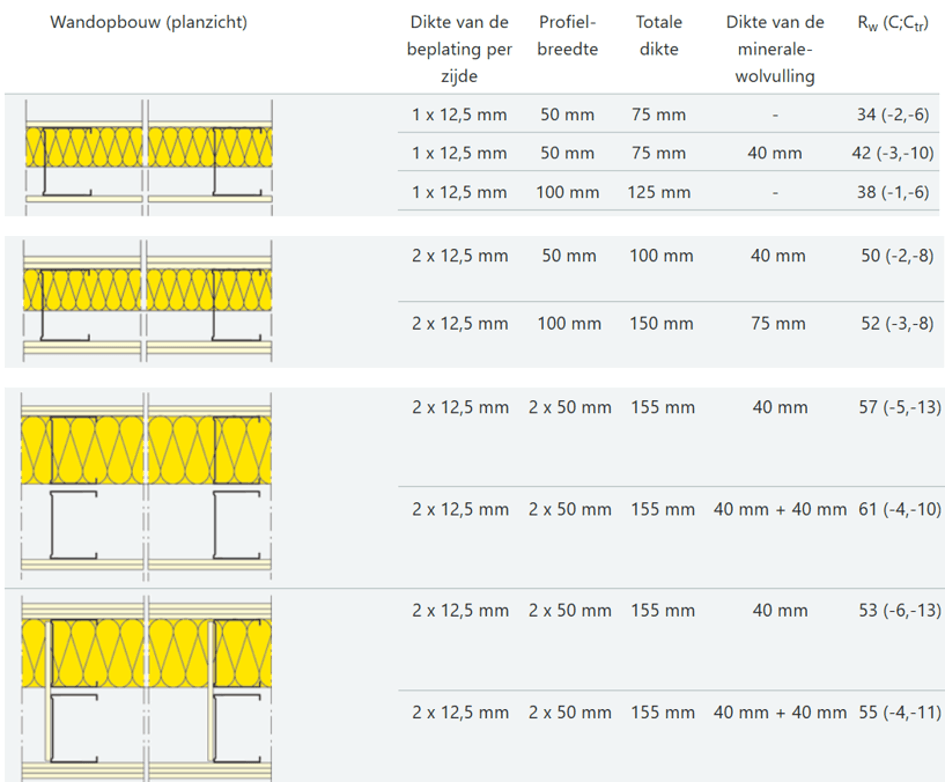The image size is (945, 782).
Task: Click profile width '50 mm' in the 42 (-3,-10) row
Action: [567, 153]
